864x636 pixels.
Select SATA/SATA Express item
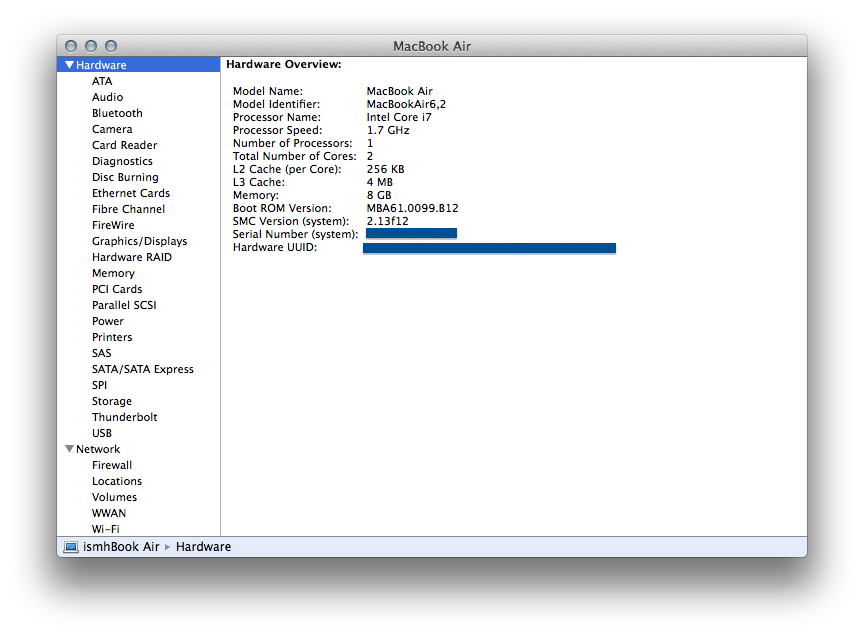coord(143,369)
